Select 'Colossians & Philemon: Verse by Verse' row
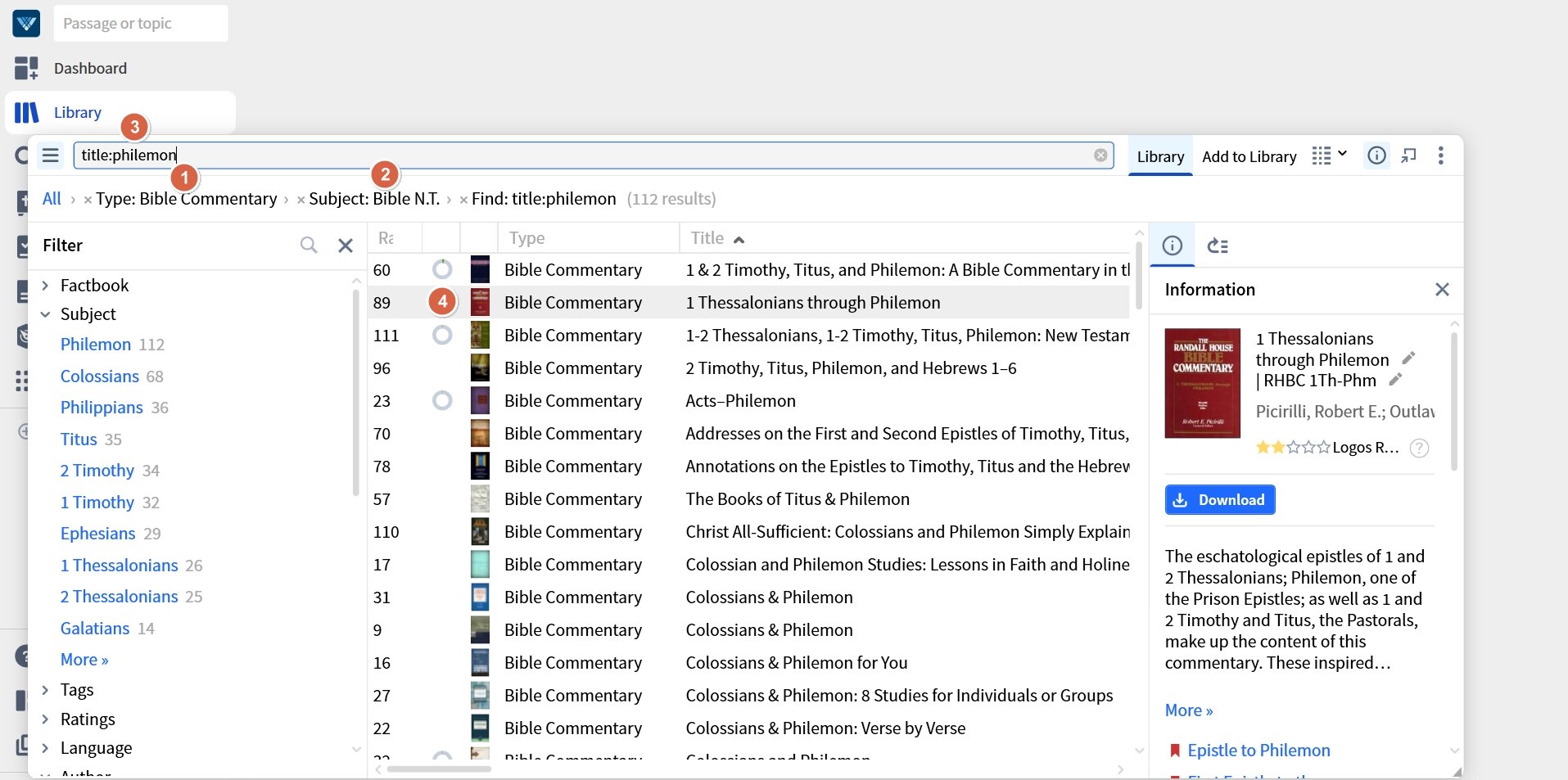The height and width of the screenshot is (780, 1568). click(749, 728)
